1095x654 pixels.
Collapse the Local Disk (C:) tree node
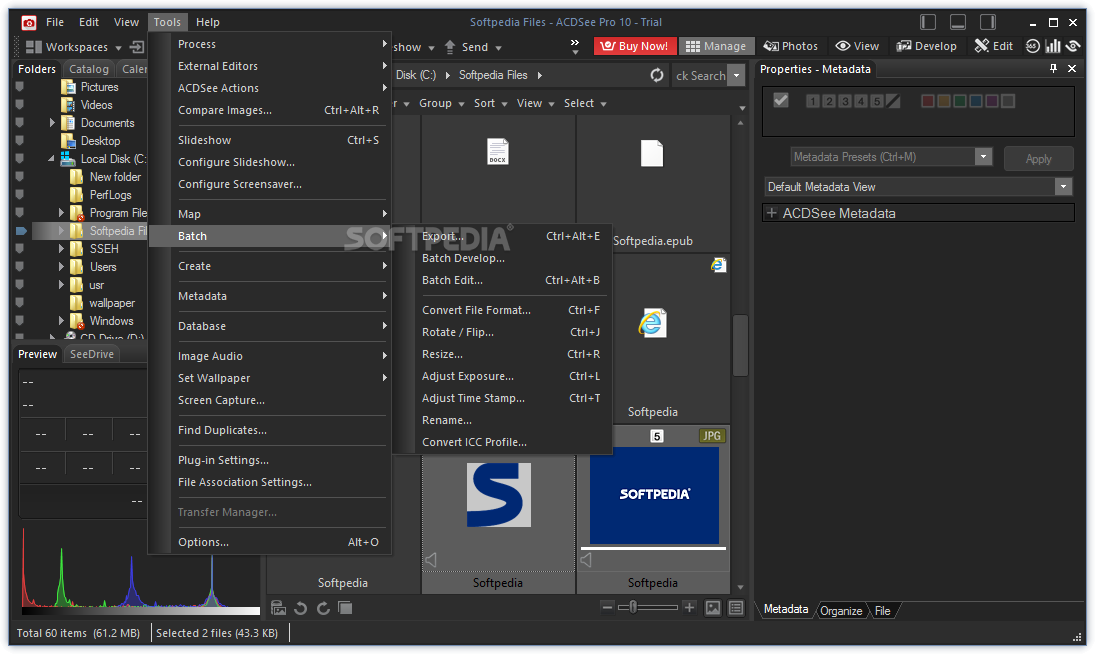click(51, 158)
